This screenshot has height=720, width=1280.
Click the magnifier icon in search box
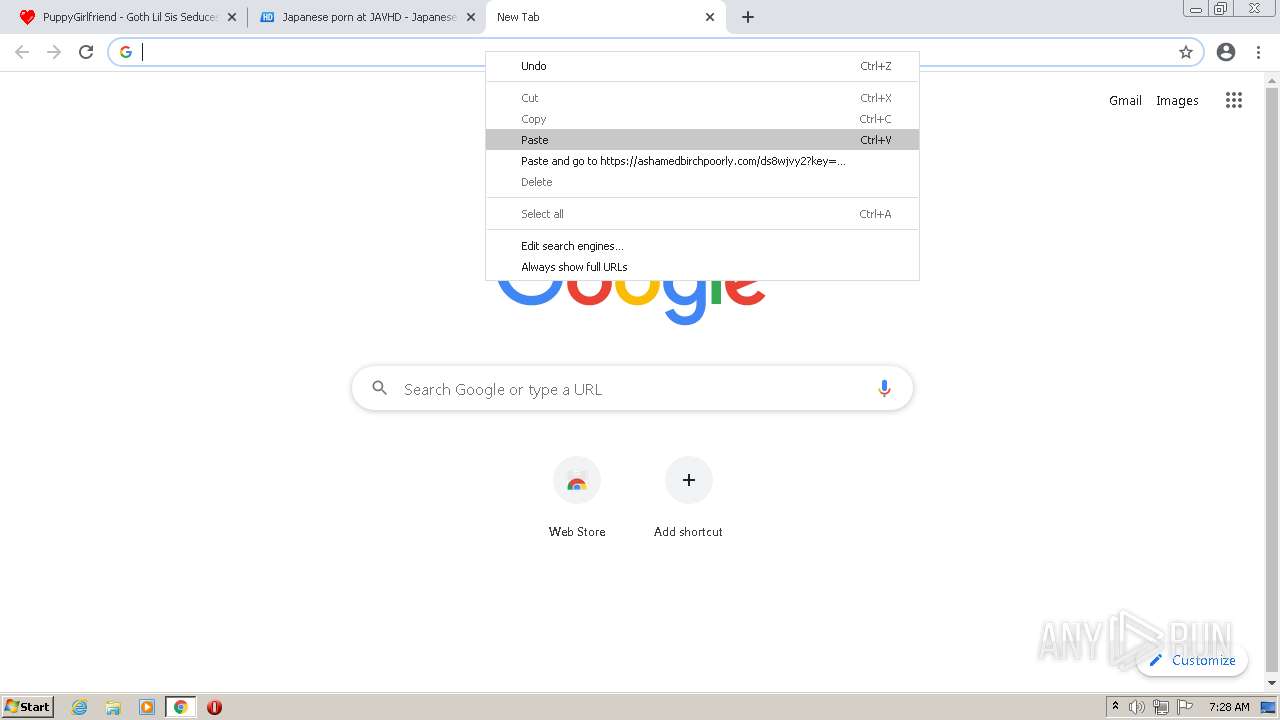click(379, 388)
